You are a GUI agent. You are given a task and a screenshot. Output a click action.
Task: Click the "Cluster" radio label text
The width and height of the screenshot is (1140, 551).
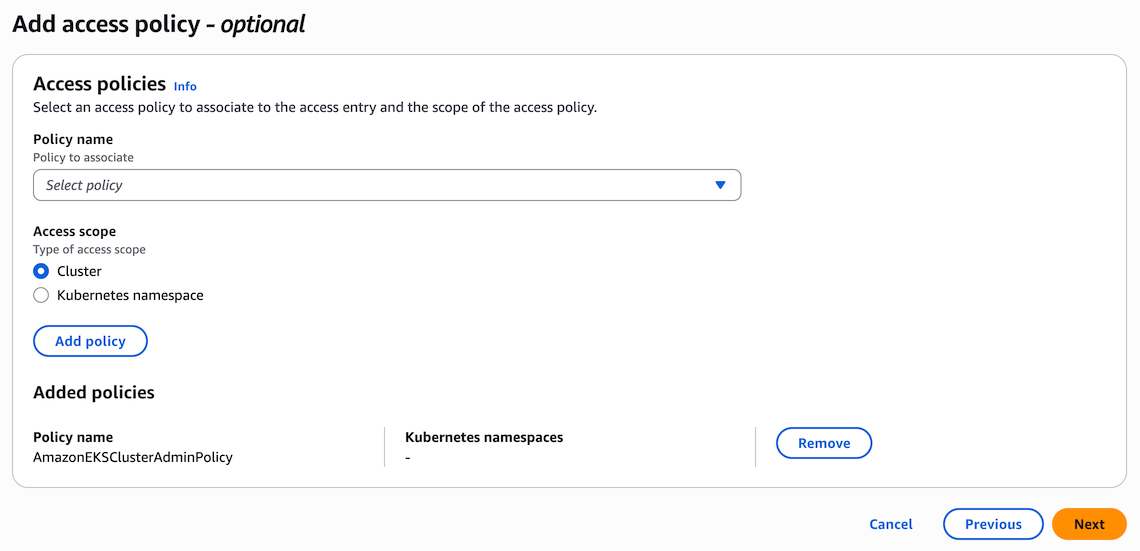pos(79,271)
